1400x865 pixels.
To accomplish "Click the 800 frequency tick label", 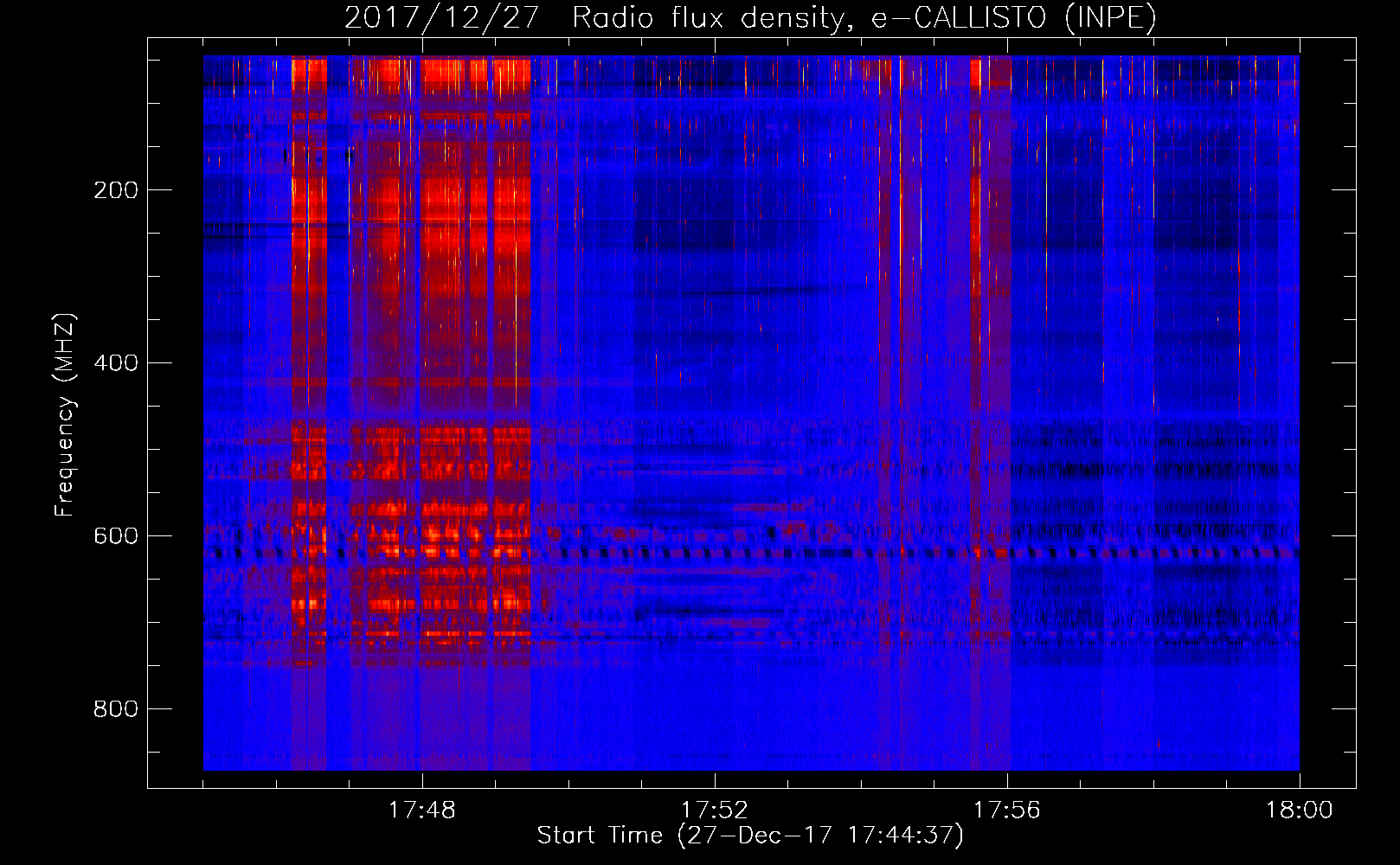I will (x=116, y=709).
